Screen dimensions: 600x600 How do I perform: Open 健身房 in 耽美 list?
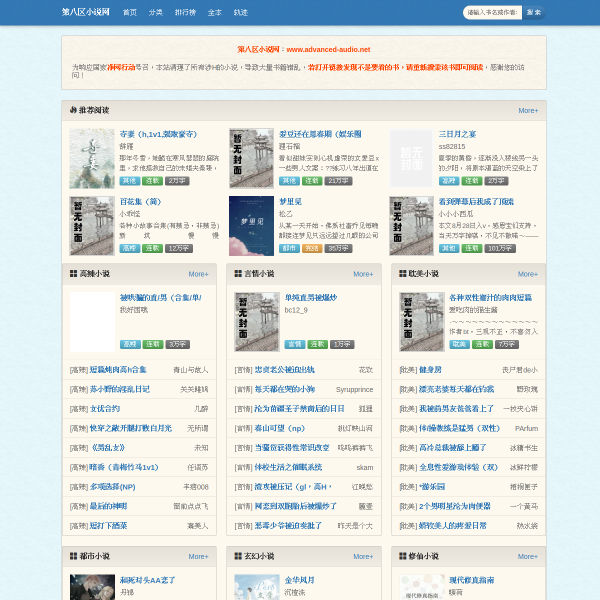tap(430, 370)
